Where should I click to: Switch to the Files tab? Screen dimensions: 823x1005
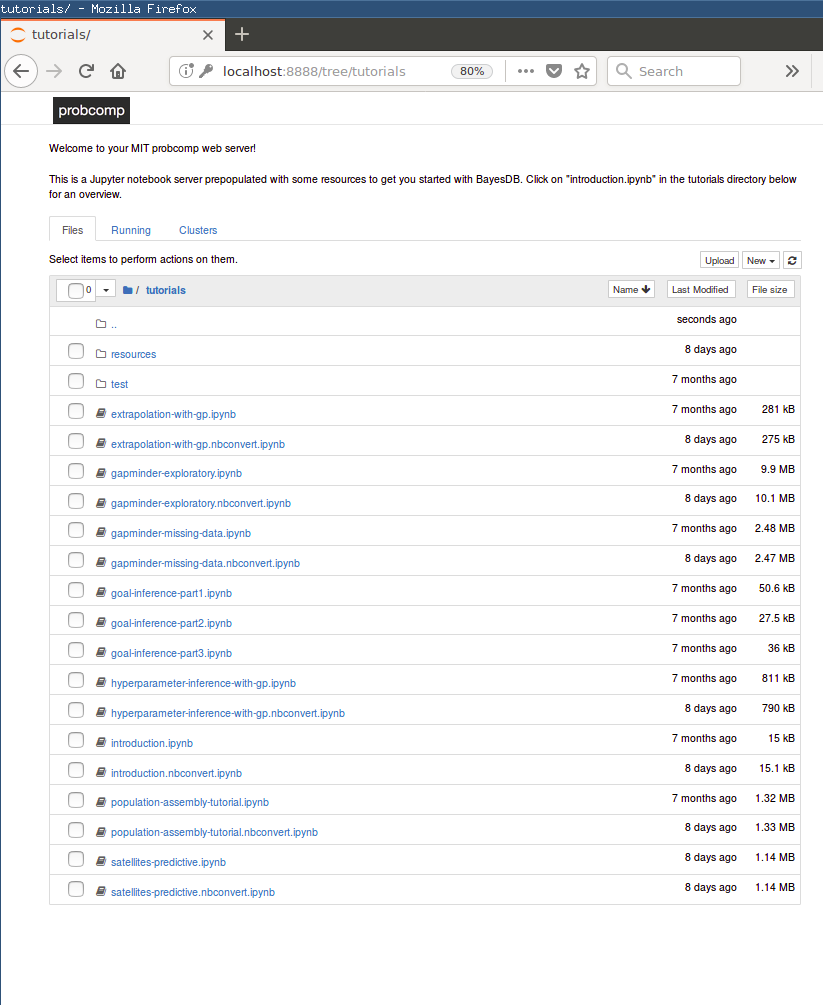[72, 230]
